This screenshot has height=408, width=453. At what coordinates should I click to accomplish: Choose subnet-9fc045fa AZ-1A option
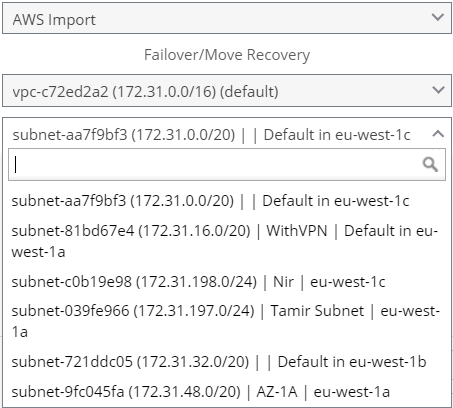tap(227, 392)
